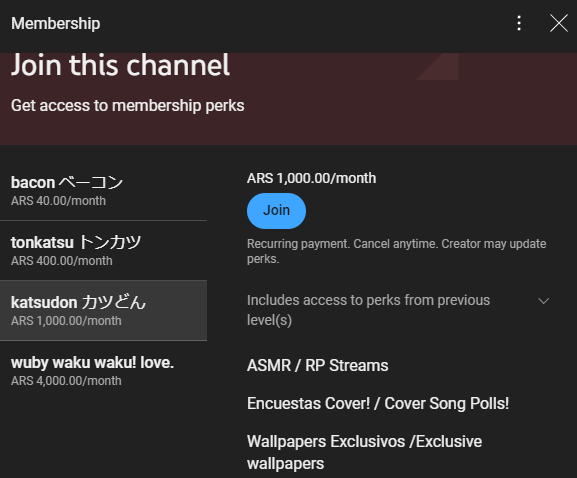Click the blue Join button

(x=276, y=211)
